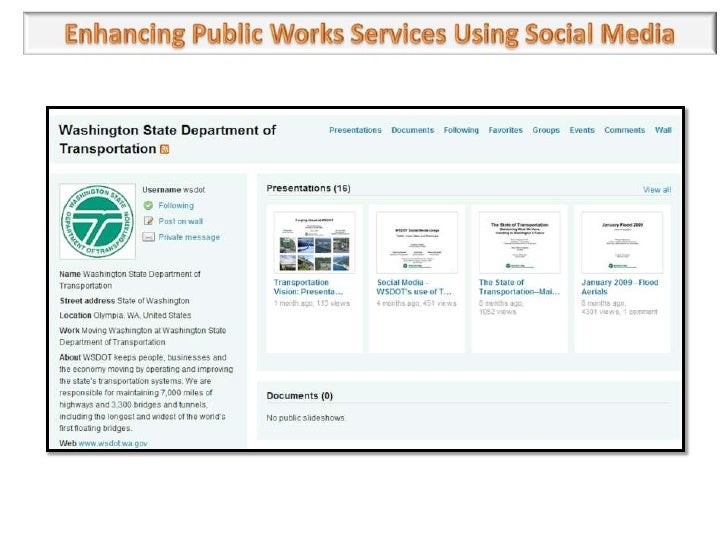Open the Groups nav tab
Image resolution: width=728 pixels, height=546 pixels.
point(546,130)
